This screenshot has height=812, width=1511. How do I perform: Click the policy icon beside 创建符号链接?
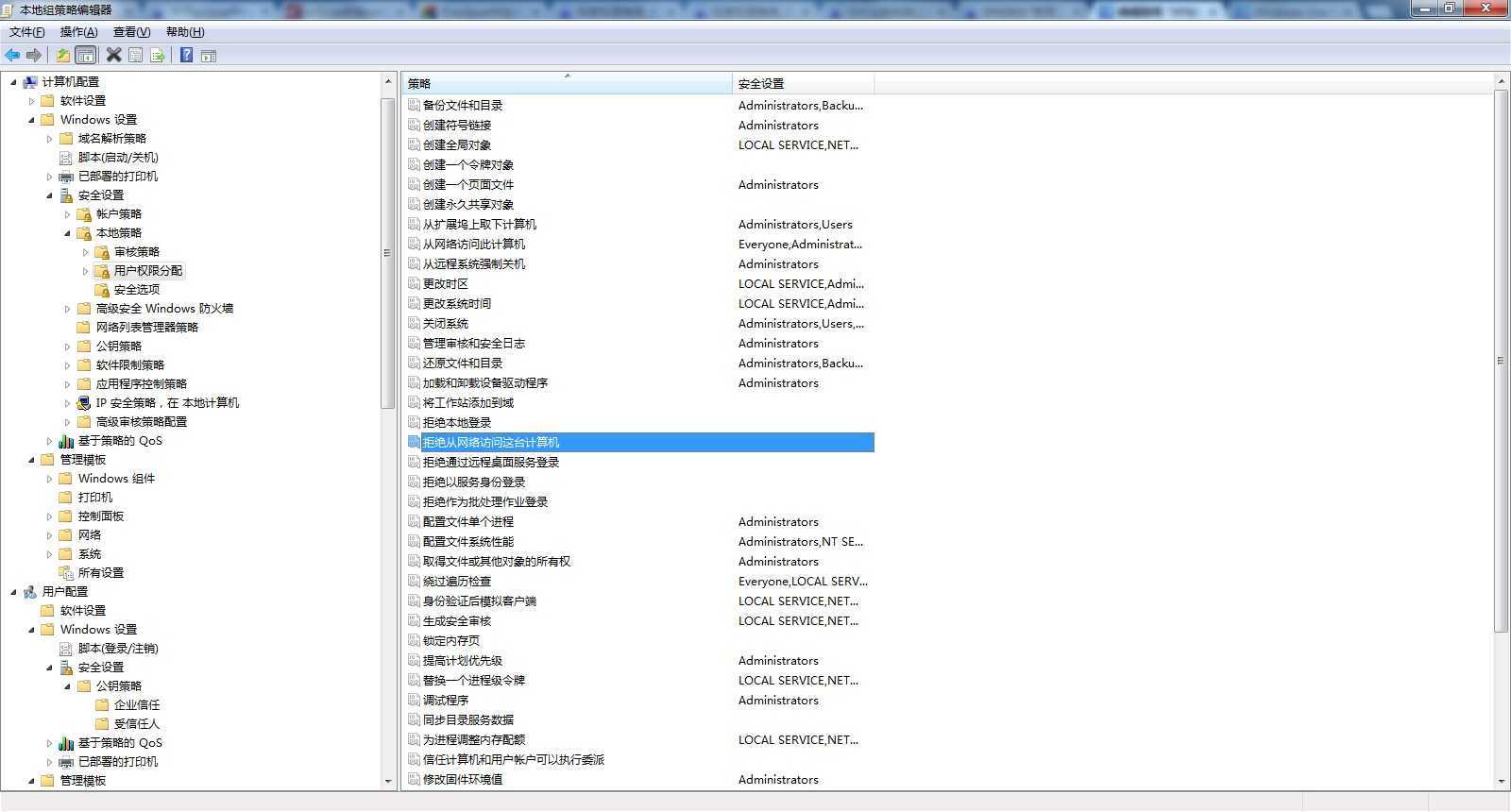coord(414,125)
